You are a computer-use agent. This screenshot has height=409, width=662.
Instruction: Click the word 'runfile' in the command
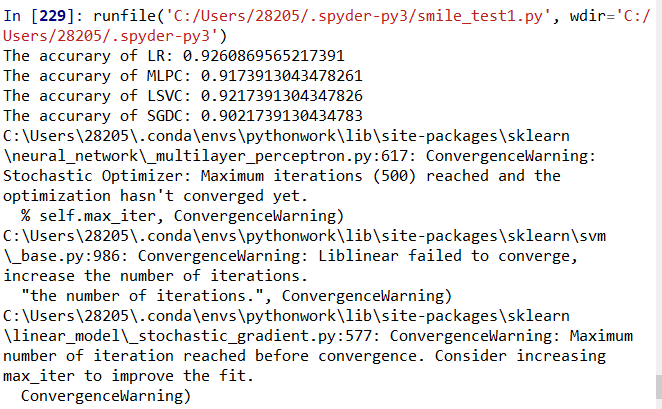[x=125, y=16]
